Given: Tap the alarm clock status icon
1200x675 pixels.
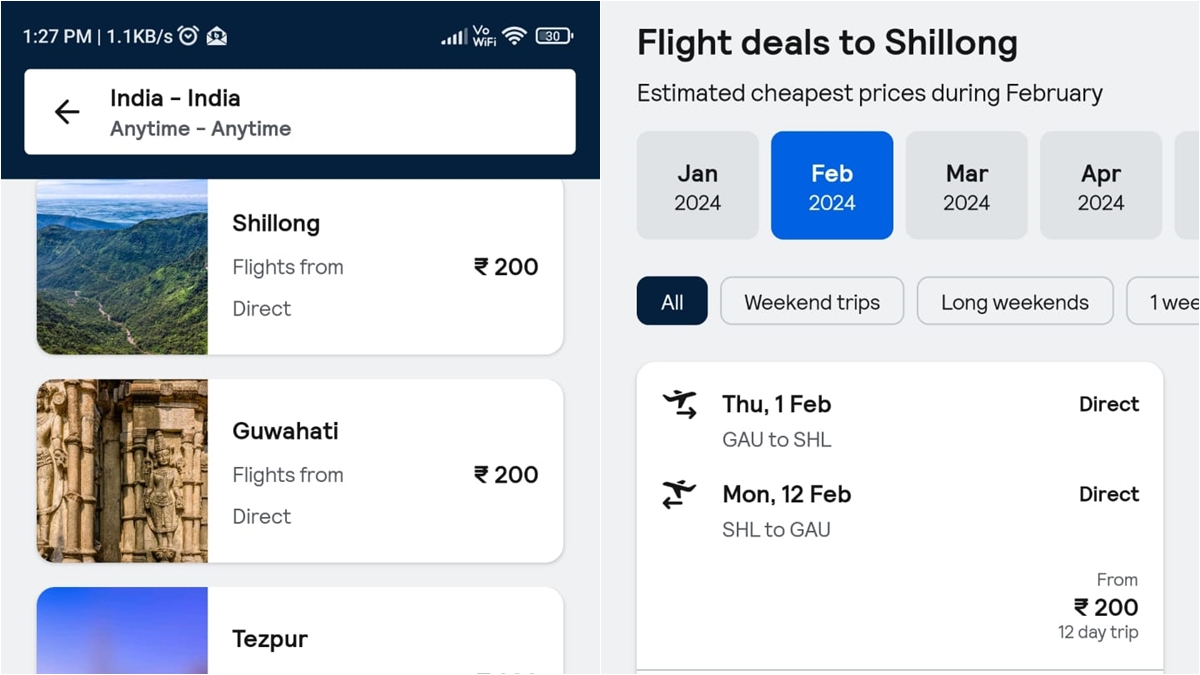Looking at the screenshot, I should pyautogui.click(x=188, y=36).
